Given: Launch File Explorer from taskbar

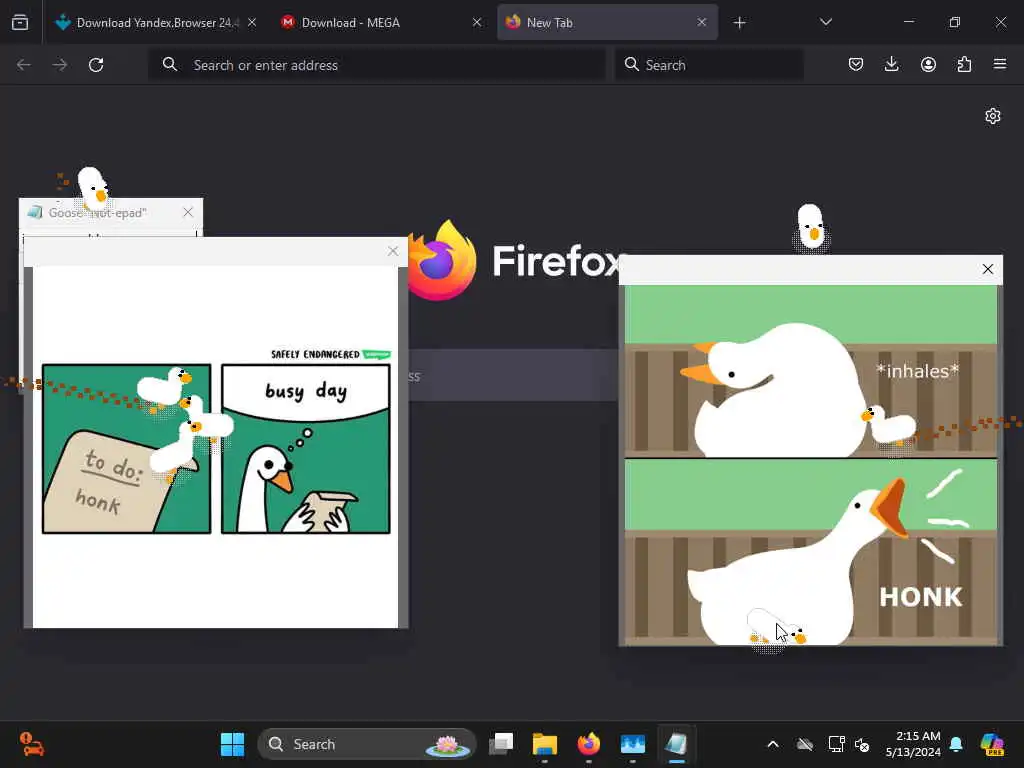Looking at the screenshot, I should pyautogui.click(x=545, y=744).
